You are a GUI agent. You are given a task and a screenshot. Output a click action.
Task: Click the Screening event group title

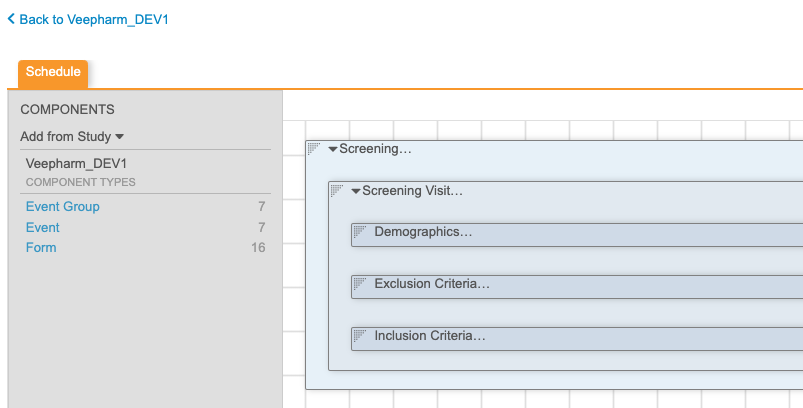click(x=376, y=149)
